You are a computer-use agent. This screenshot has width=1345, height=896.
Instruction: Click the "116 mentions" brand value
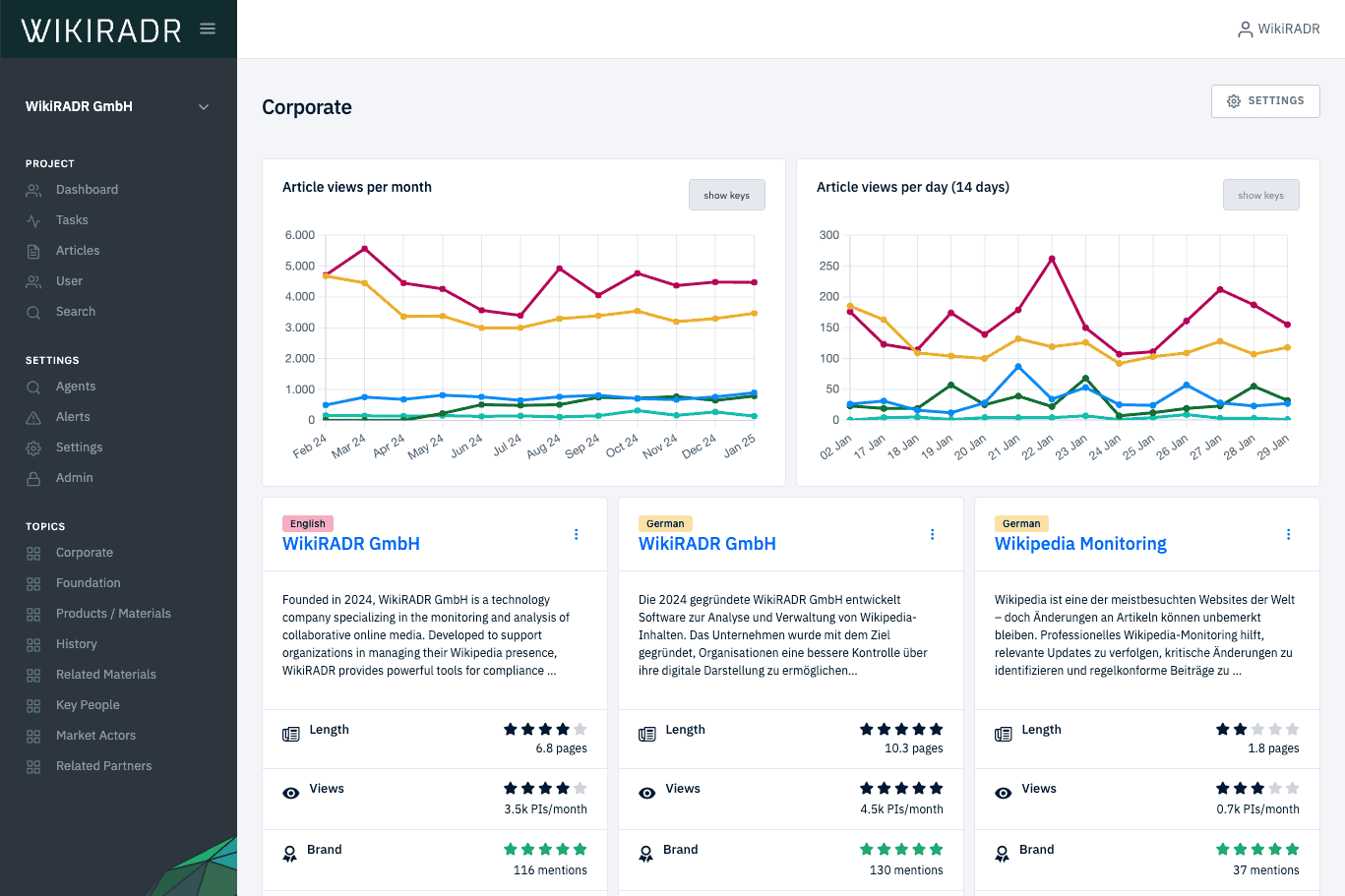550,870
